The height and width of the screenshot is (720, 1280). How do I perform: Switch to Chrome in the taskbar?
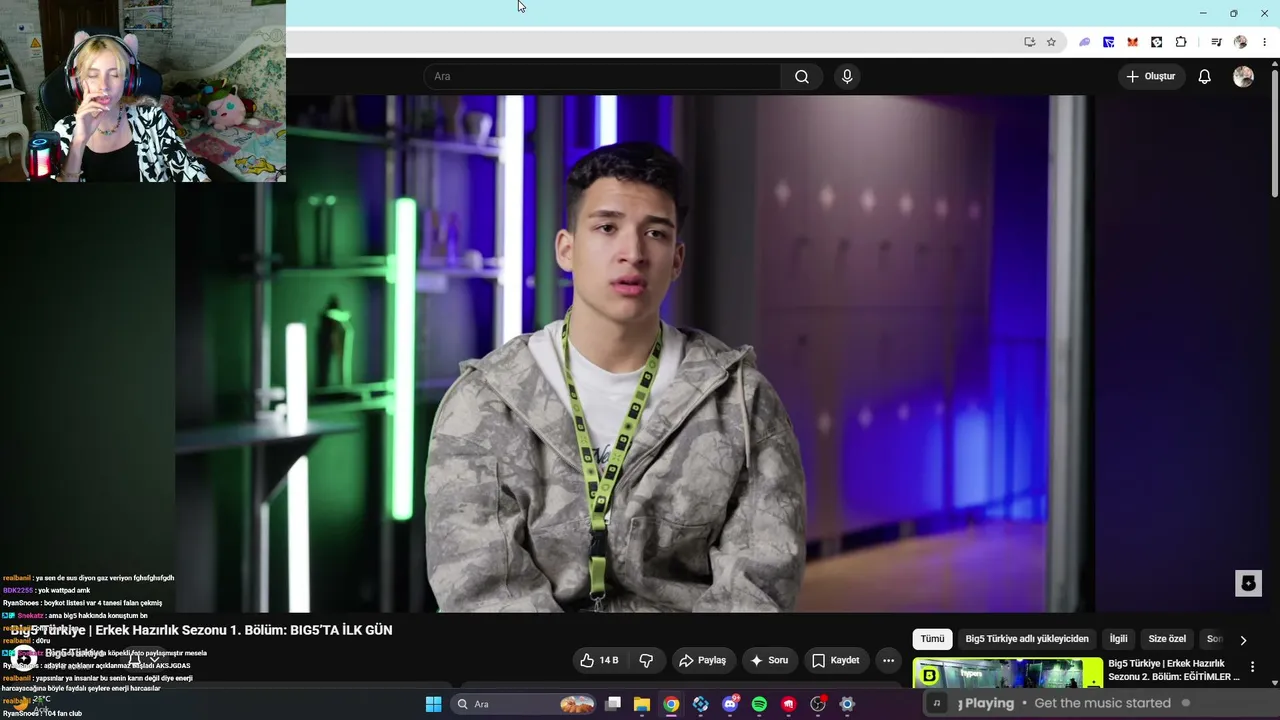671,704
